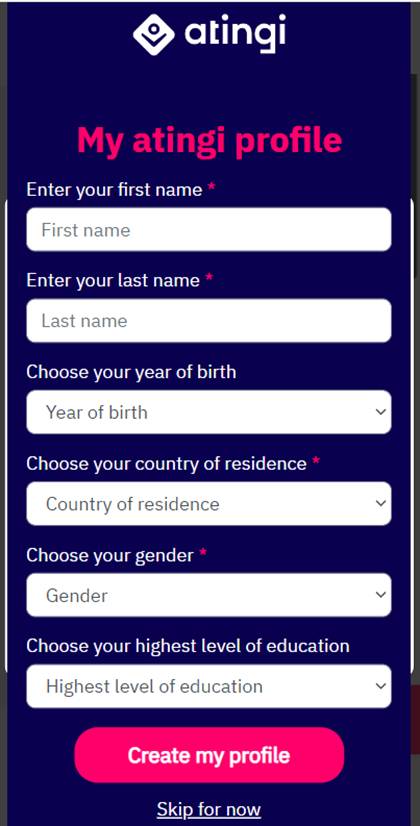Expand the Country of residence dropdown
The image size is (420, 826).
coord(209,504)
